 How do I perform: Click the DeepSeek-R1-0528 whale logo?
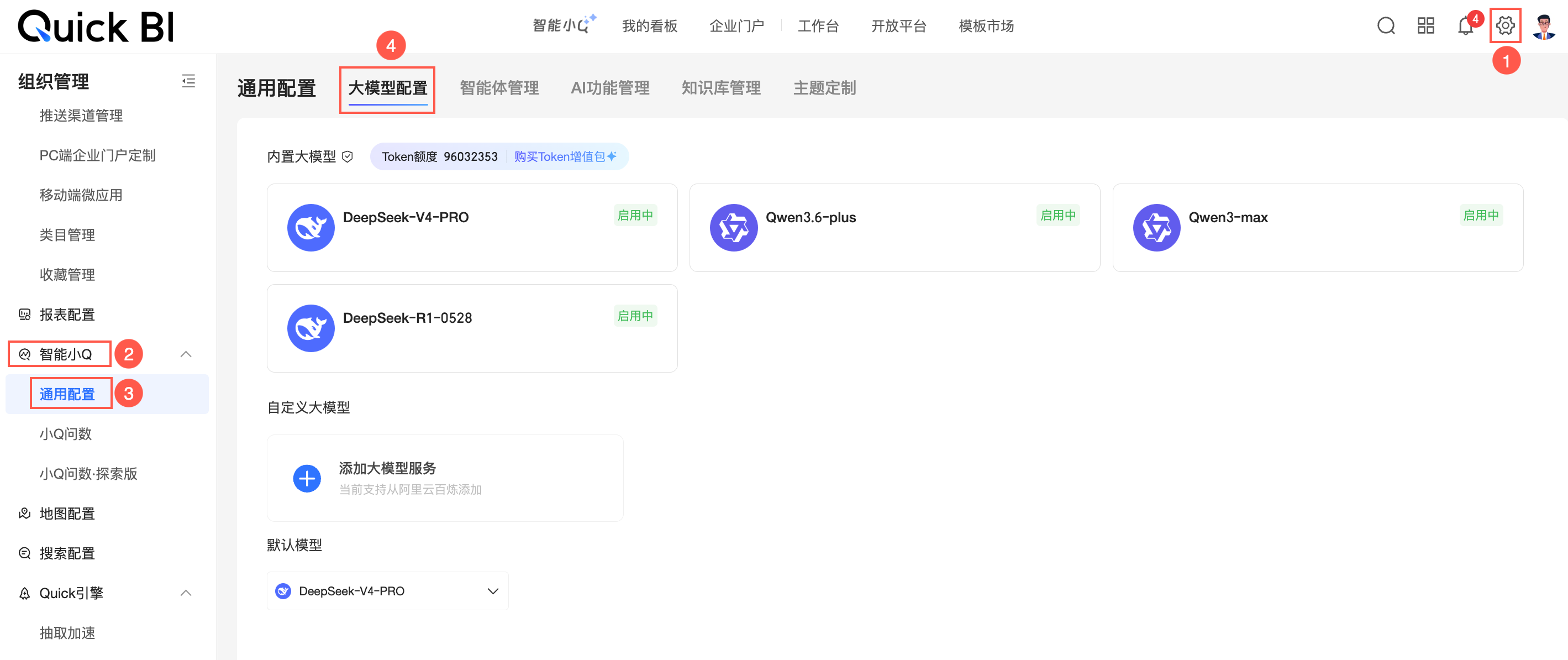311,328
